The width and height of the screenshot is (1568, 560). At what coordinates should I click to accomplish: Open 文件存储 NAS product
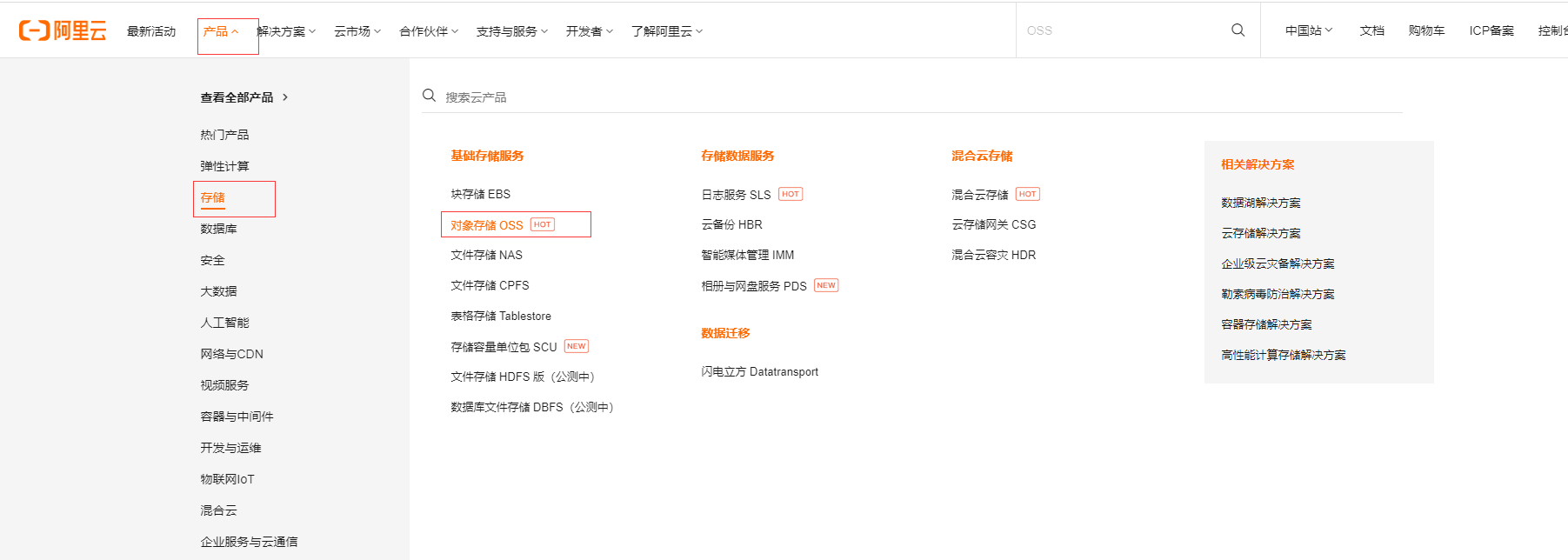coord(486,255)
